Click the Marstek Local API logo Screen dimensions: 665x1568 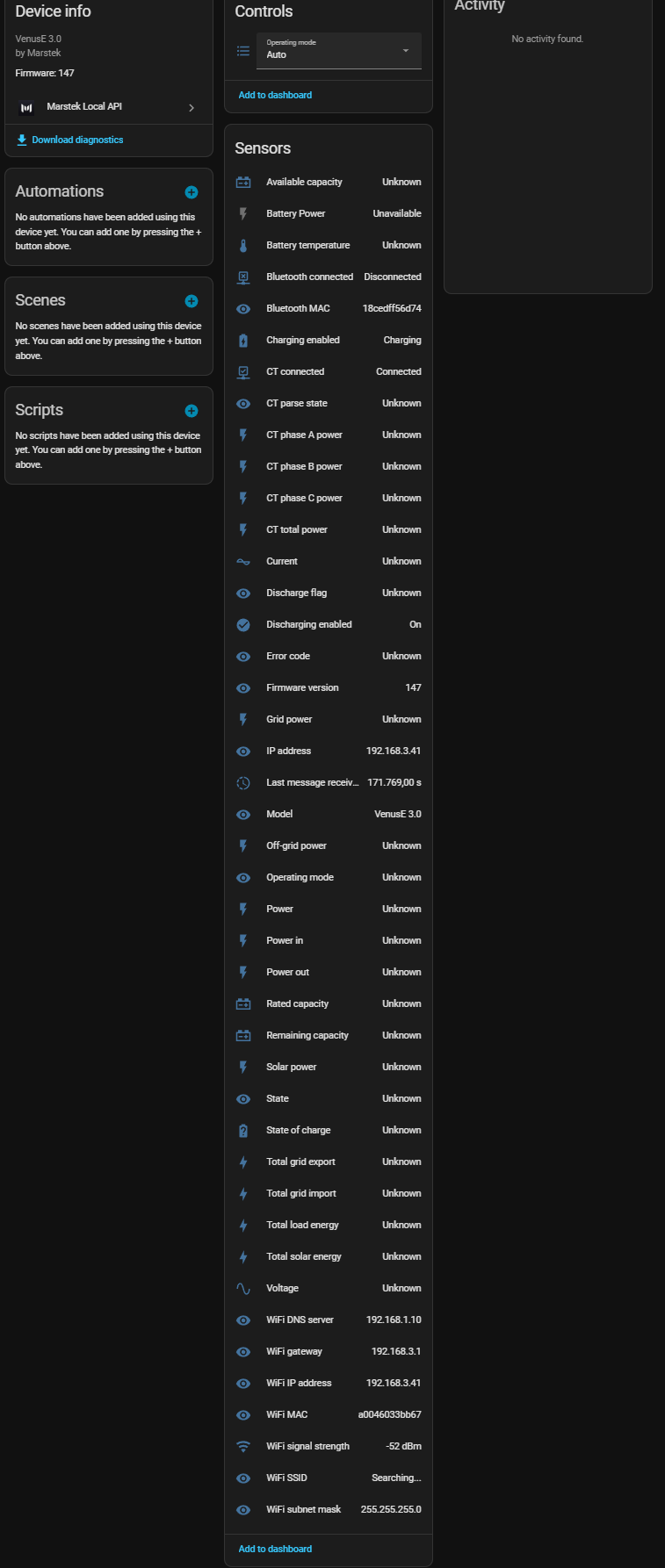(26, 107)
